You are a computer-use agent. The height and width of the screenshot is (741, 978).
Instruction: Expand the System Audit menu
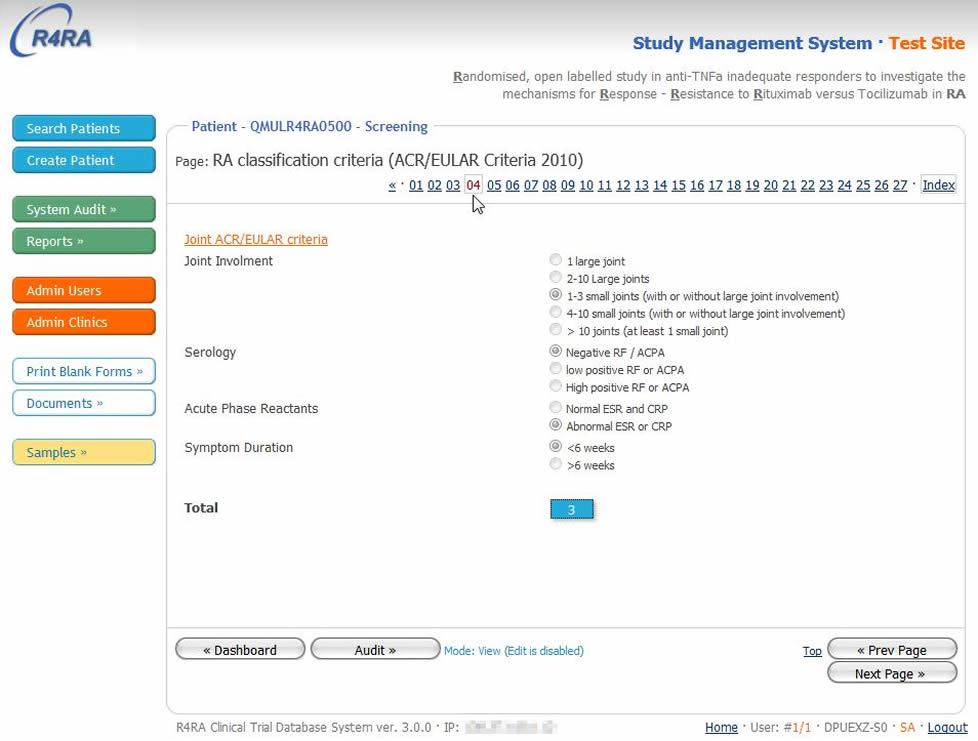pyautogui.click(x=84, y=209)
